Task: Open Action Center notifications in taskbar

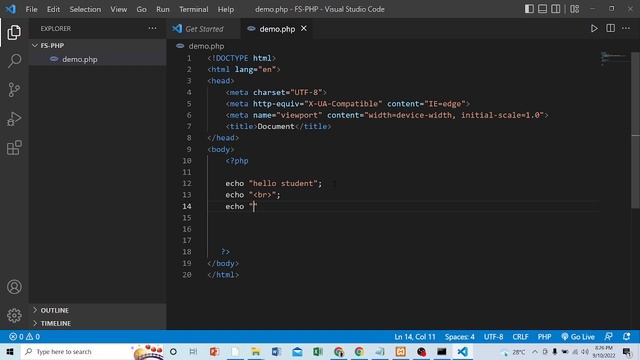Action: point(627,351)
